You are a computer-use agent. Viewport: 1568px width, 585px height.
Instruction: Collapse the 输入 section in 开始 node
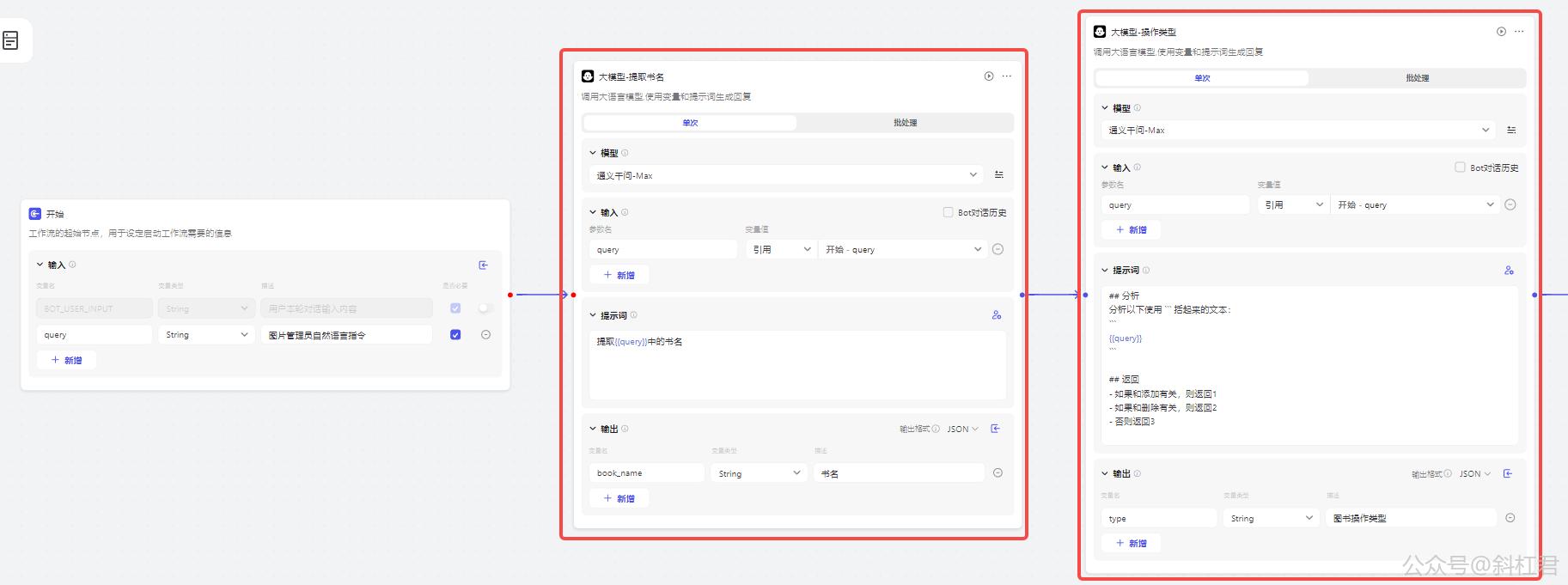[x=40, y=265]
